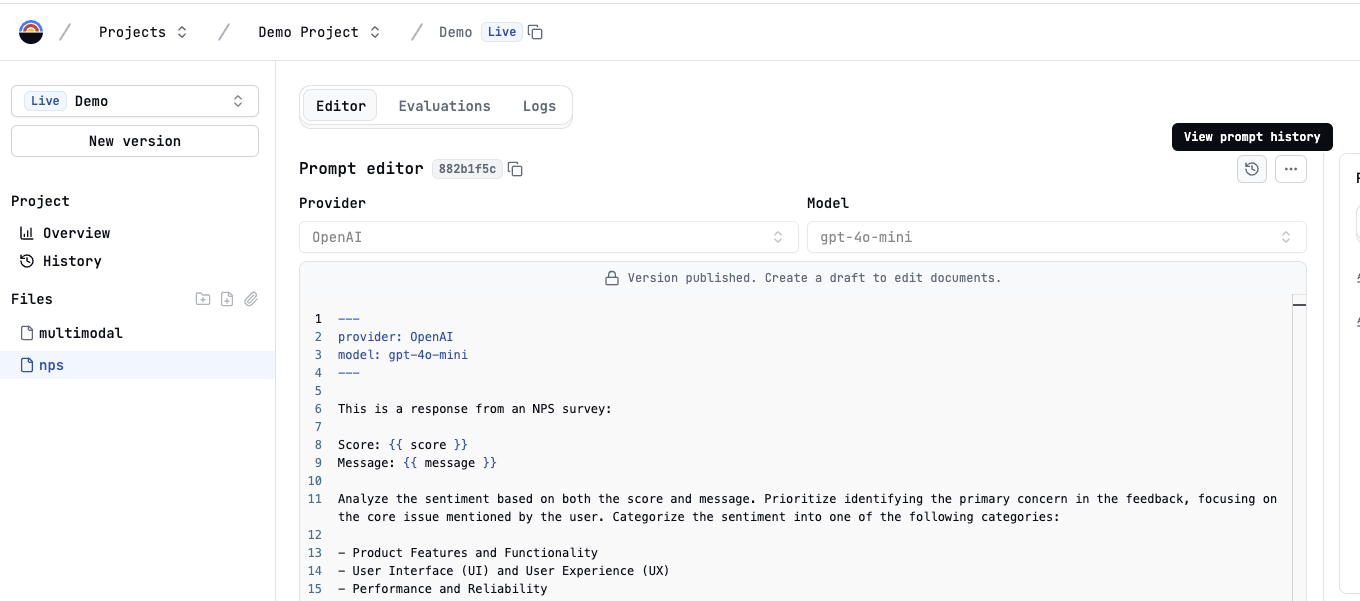The width and height of the screenshot is (1360, 601).
Task: Switch to the Logs tab
Action: pos(539,106)
